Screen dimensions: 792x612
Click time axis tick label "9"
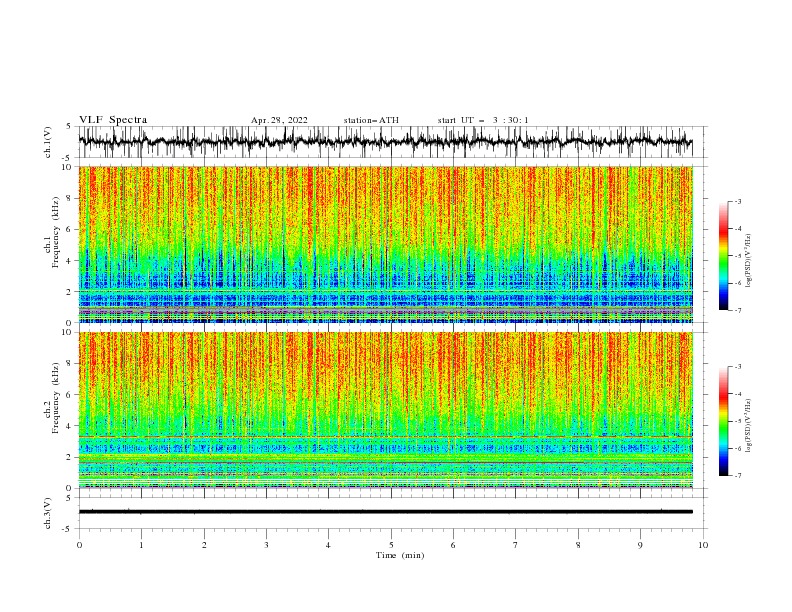tap(640, 545)
